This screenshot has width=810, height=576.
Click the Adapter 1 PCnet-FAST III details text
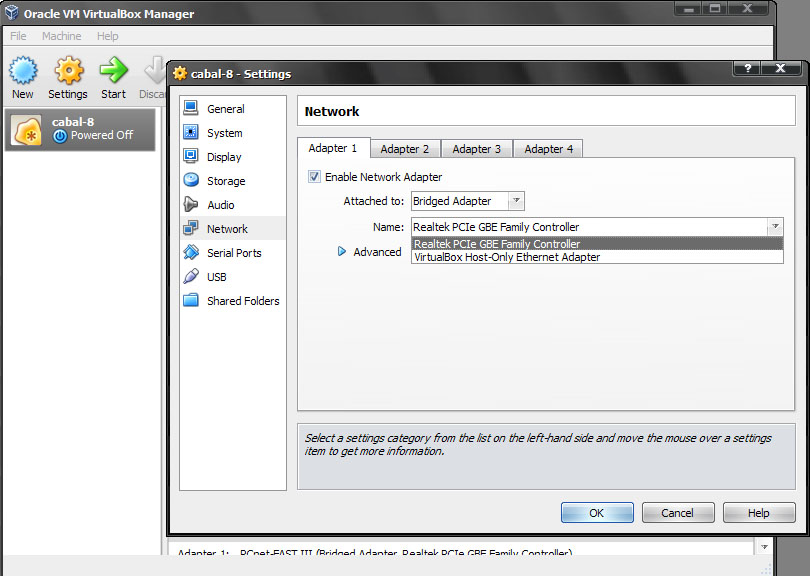point(375,552)
